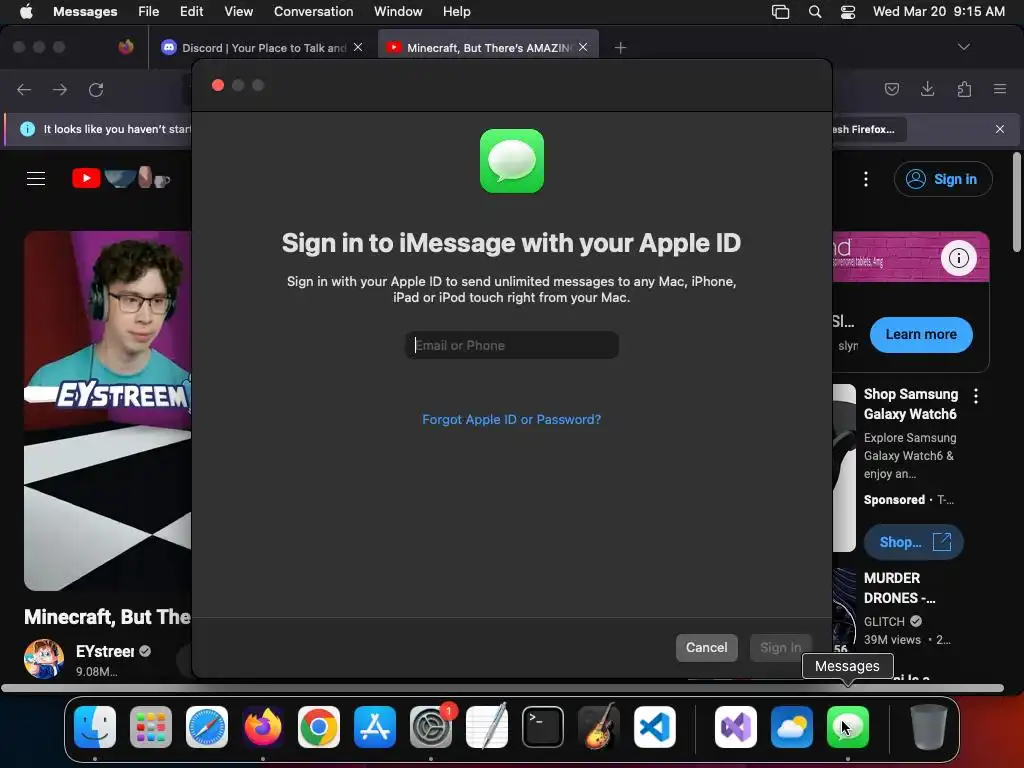Dismiss the Firefox notification bar

point(1000,129)
